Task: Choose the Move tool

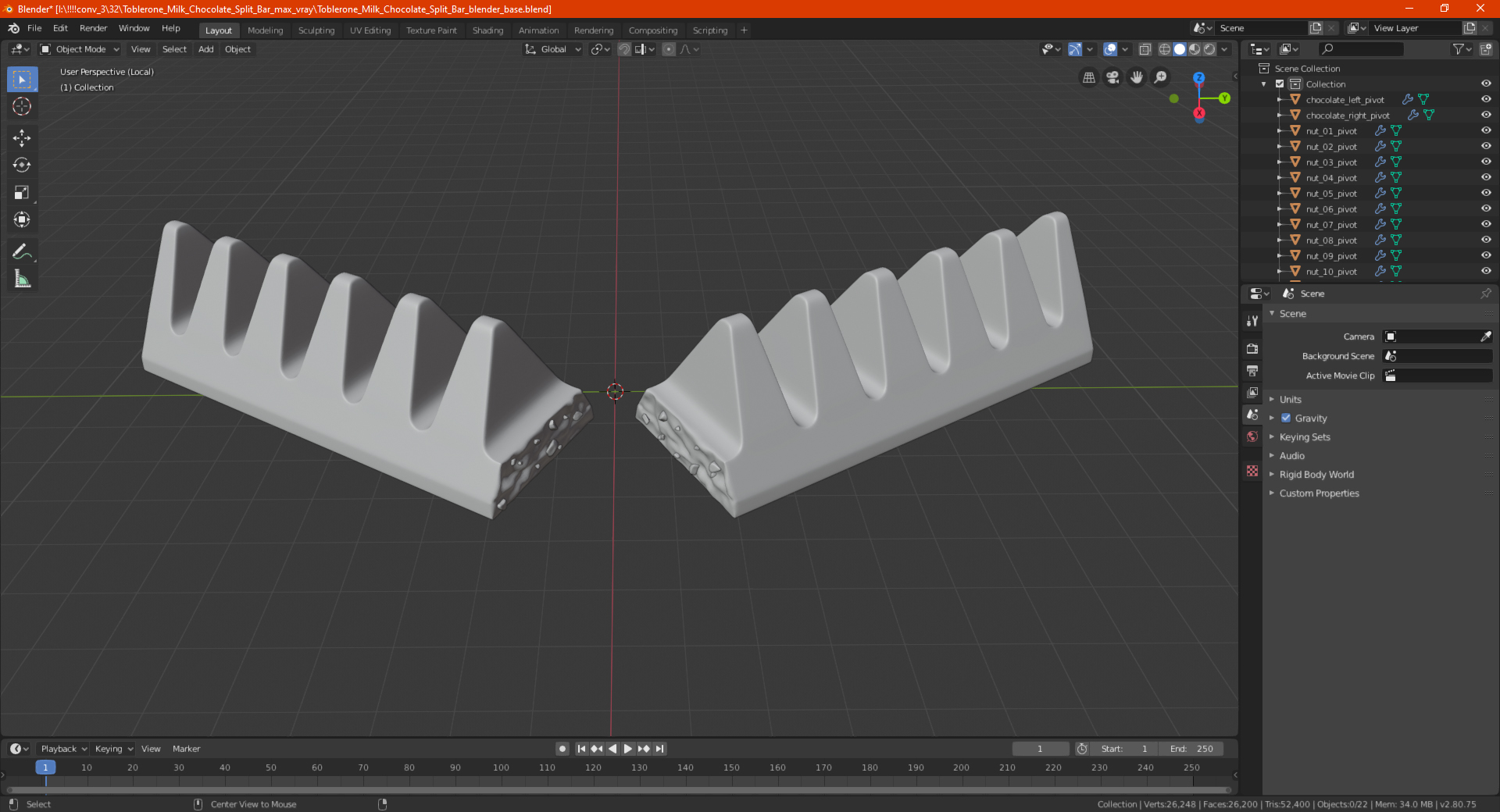Action: click(22, 138)
